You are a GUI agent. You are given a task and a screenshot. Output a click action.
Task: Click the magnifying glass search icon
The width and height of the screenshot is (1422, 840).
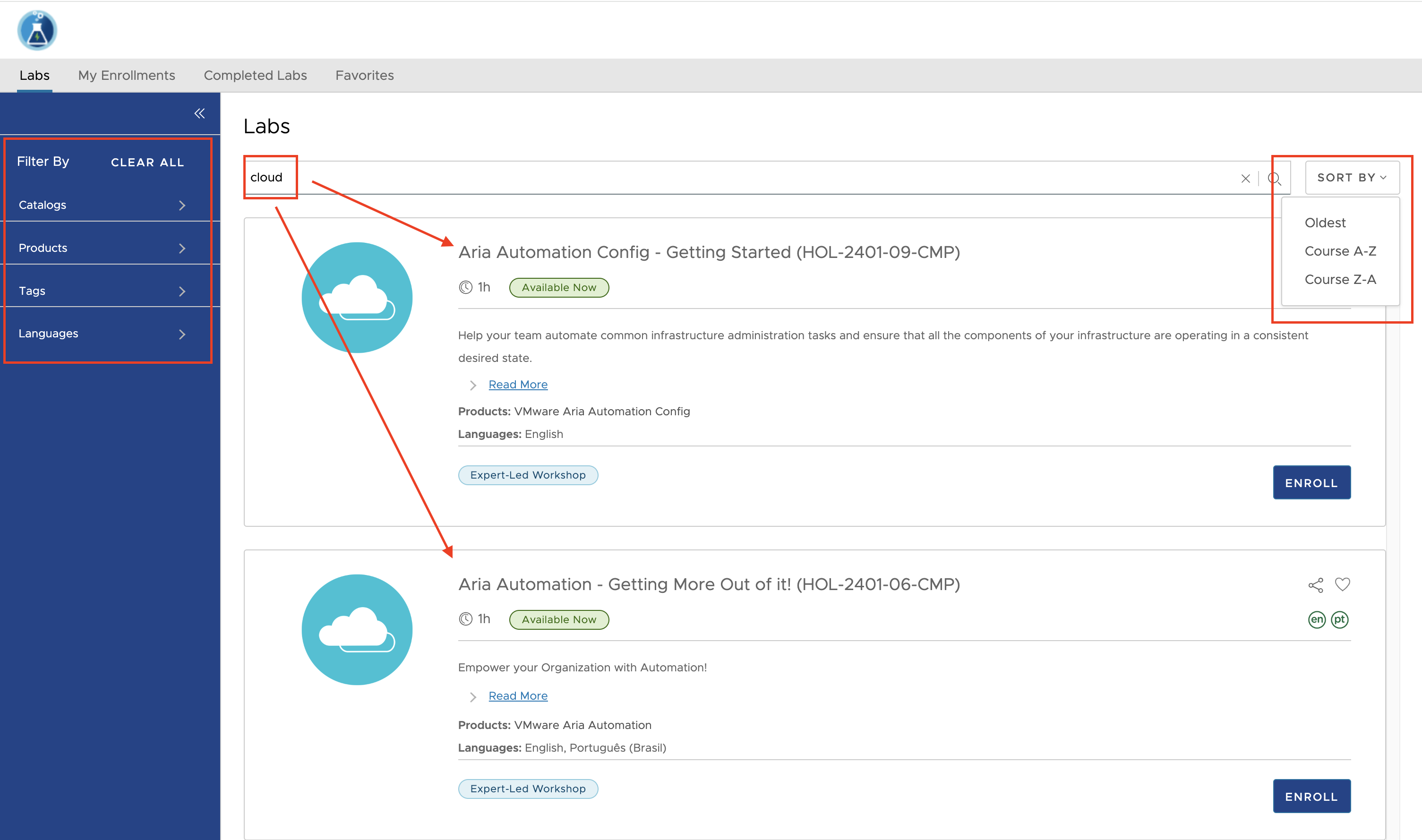[x=1274, y=179]
